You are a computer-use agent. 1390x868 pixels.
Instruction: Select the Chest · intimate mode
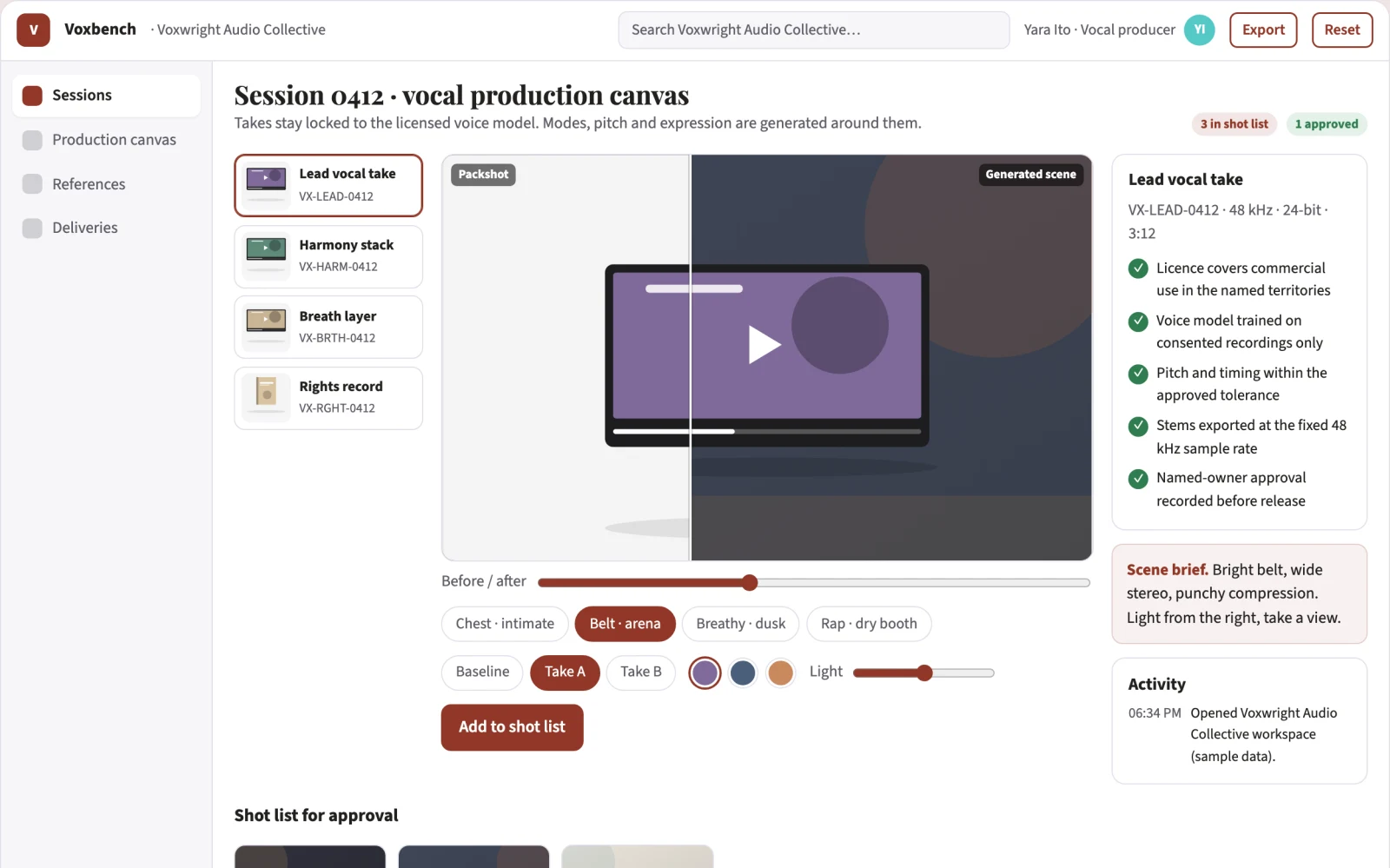(505, 624)
